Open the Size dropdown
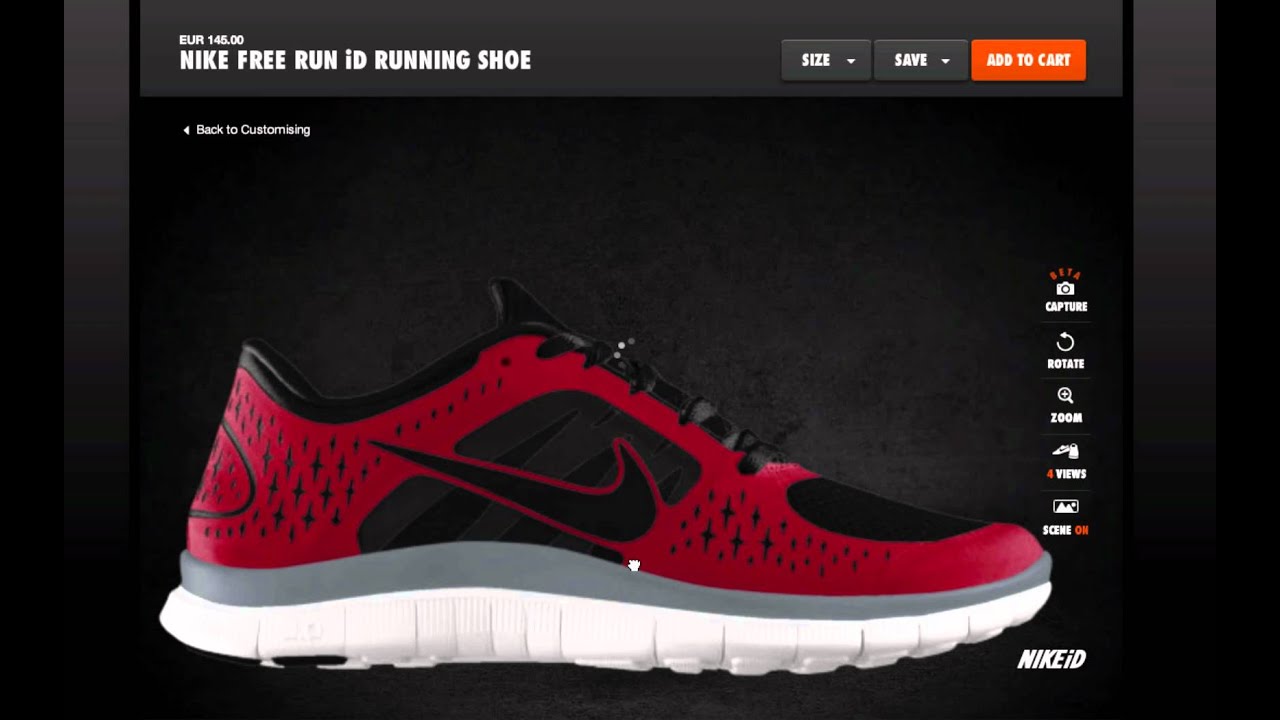Viewport: 1280px width, 720px height. 826,60
